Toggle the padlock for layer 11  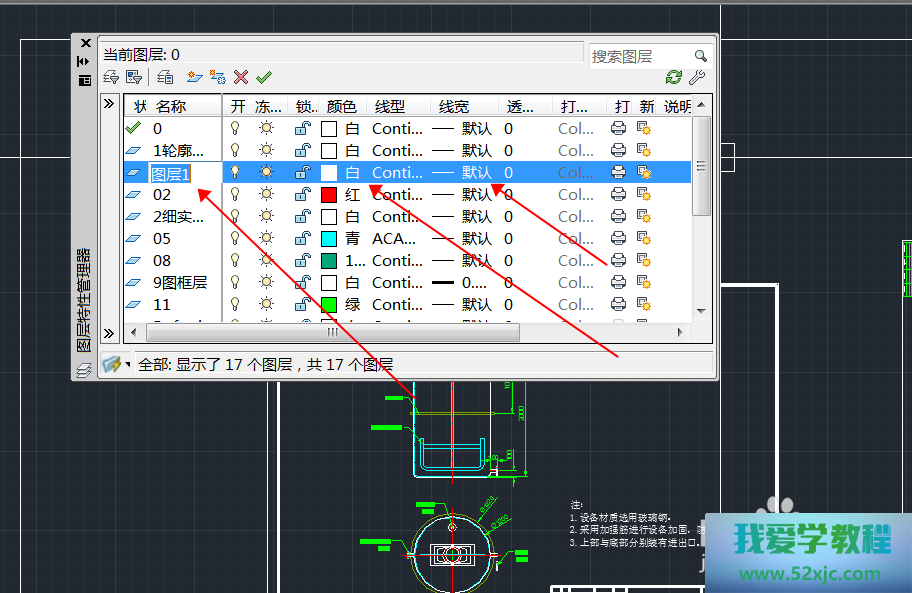pyautogui.click(x=302, y=305)
